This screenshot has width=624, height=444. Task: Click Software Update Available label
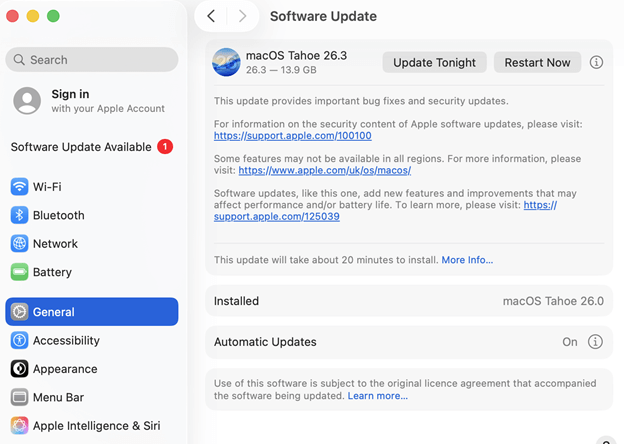click(81, 147)
